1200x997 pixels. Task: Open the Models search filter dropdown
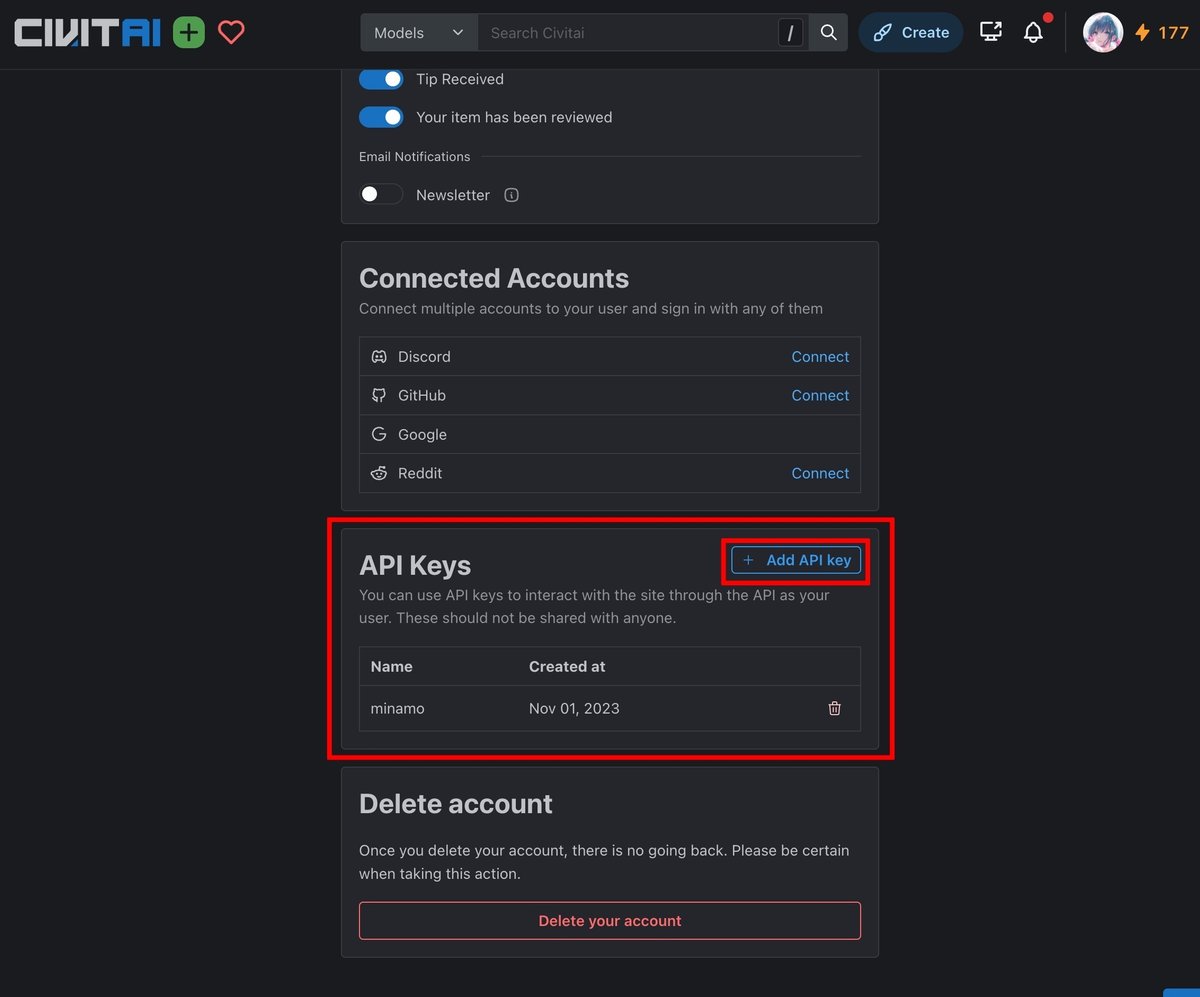tap(417, 32)
